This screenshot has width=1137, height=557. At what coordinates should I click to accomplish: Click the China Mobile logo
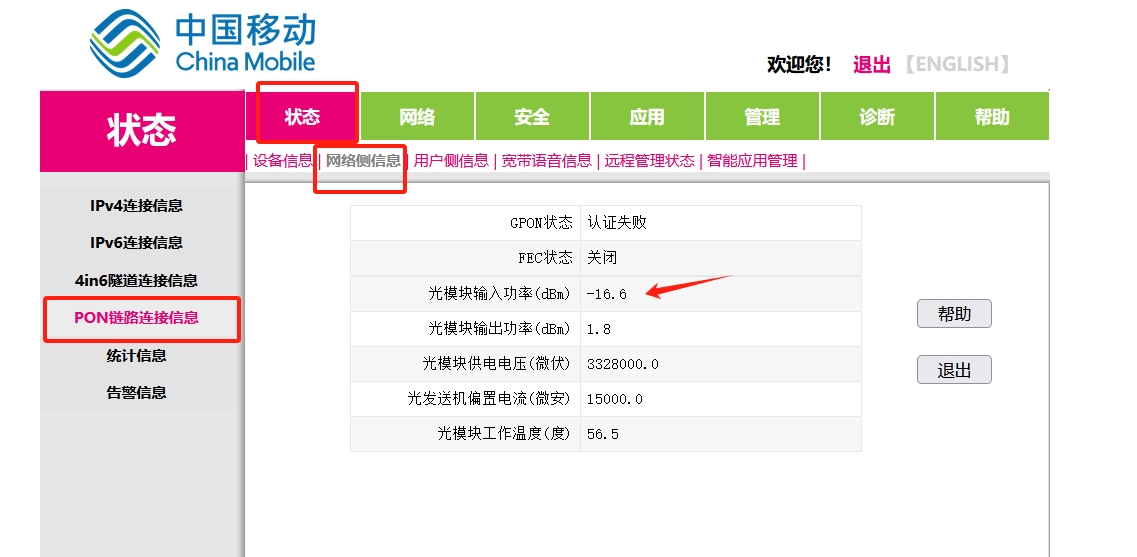(x=203, y=43)
